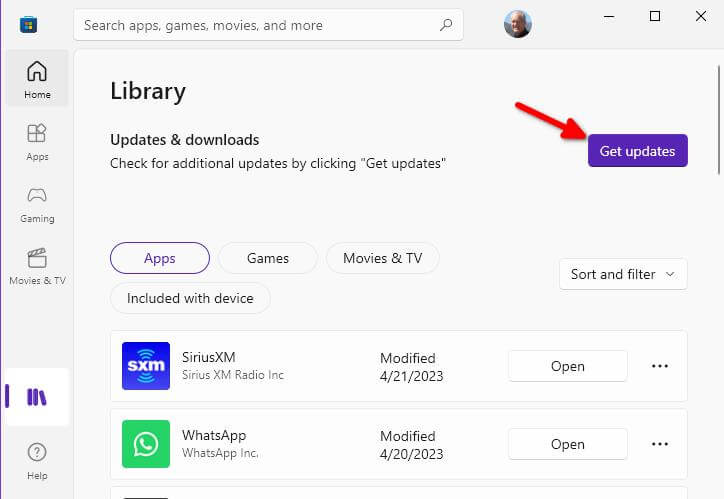Select the Games filter tab
This screenshot has height=499, width=724.
pyautogui.click(x=268, y=258)
